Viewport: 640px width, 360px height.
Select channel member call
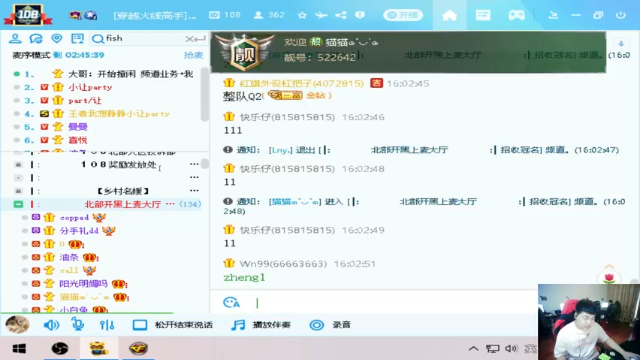click(x=69, y=270)
